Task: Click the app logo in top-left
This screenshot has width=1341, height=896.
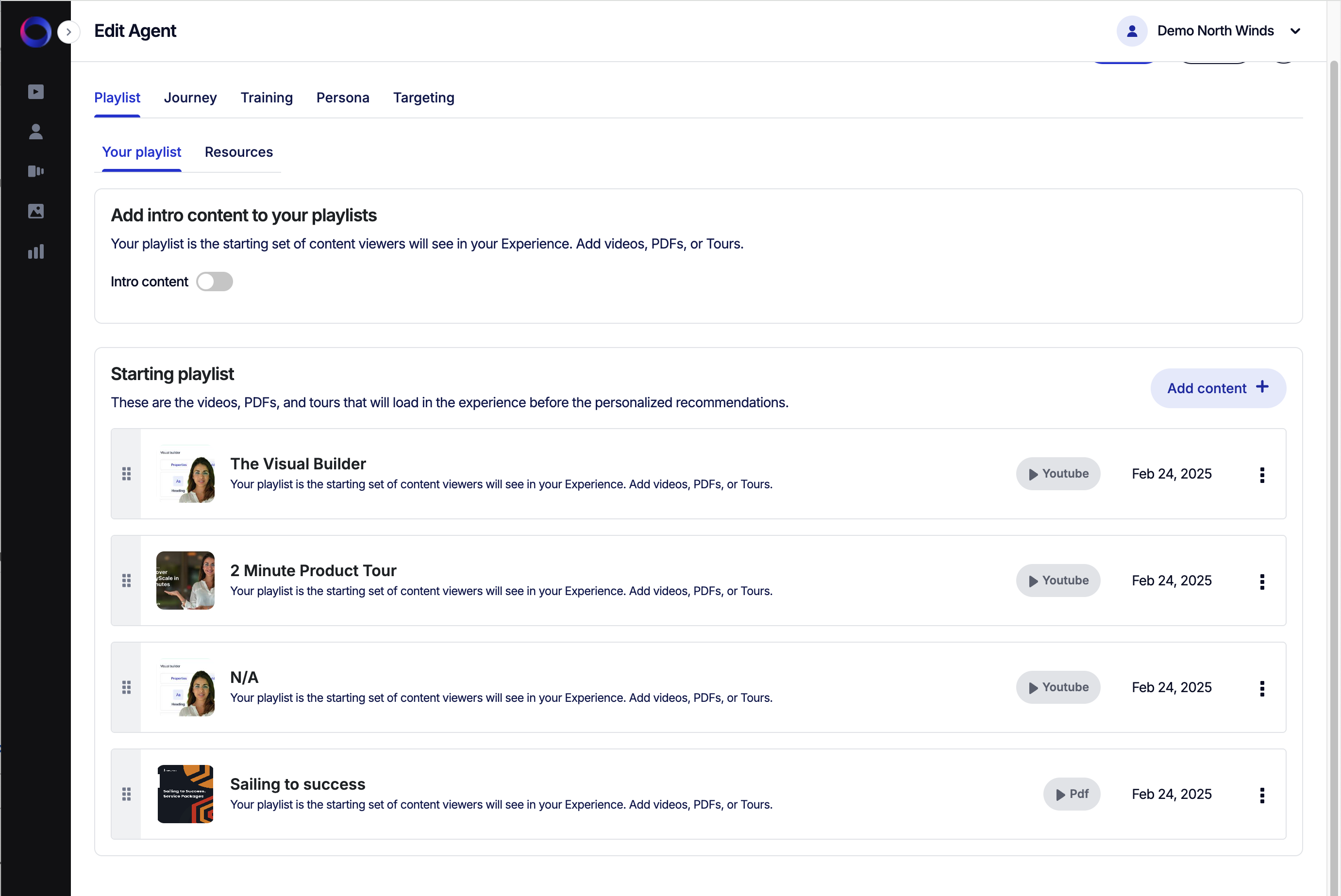Action: (35, 32)
